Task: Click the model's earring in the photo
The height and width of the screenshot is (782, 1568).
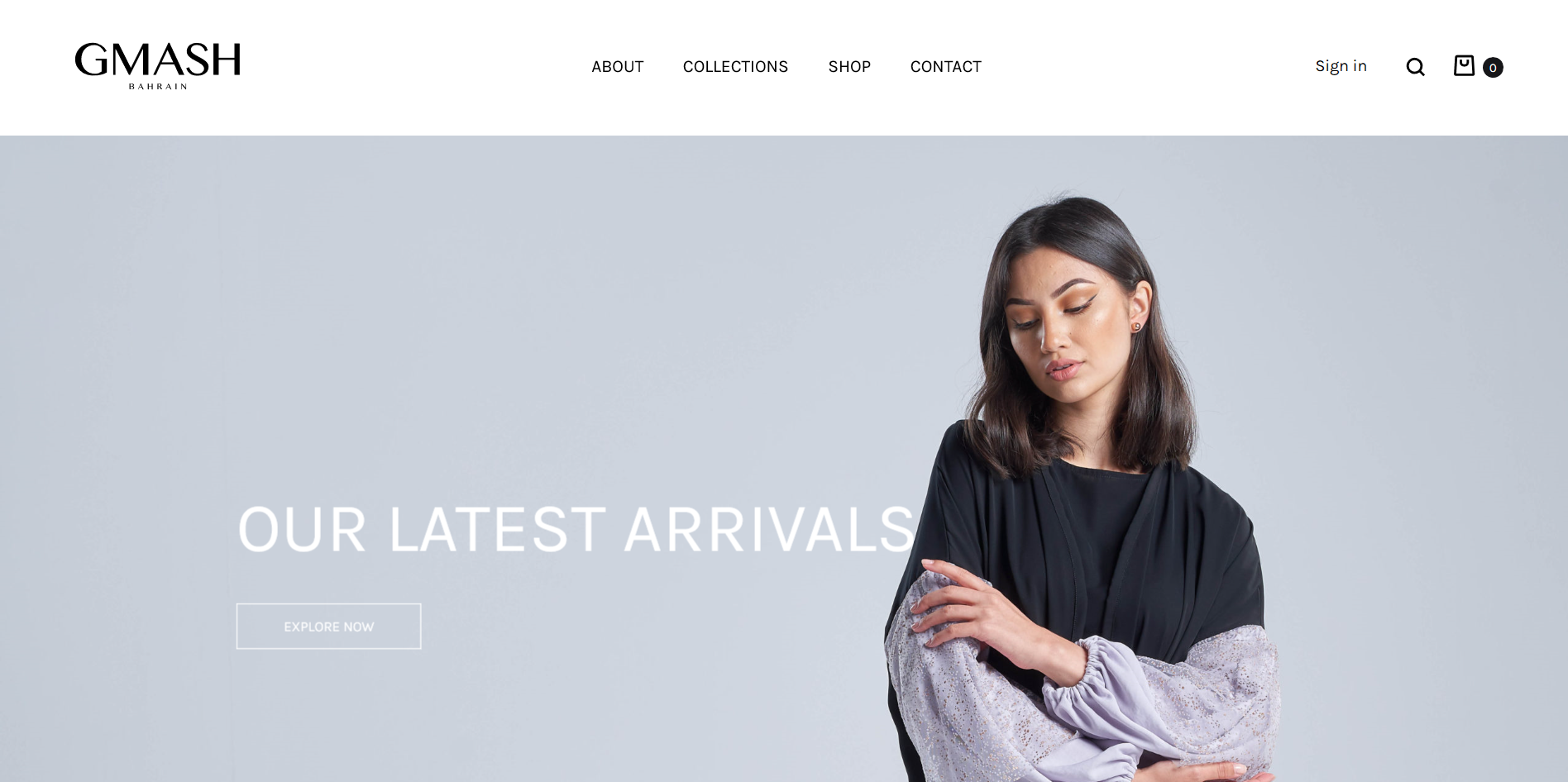Action: 1136,327
